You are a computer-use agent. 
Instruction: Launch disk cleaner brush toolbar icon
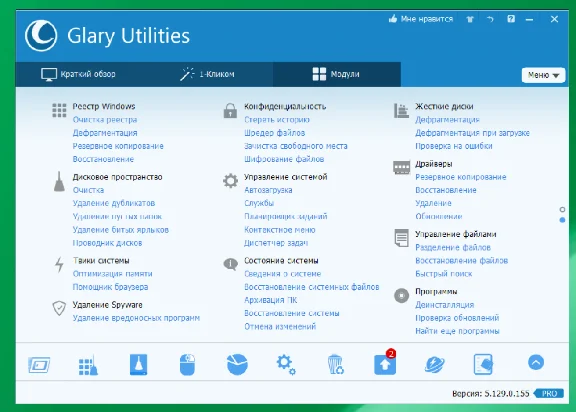138,364
